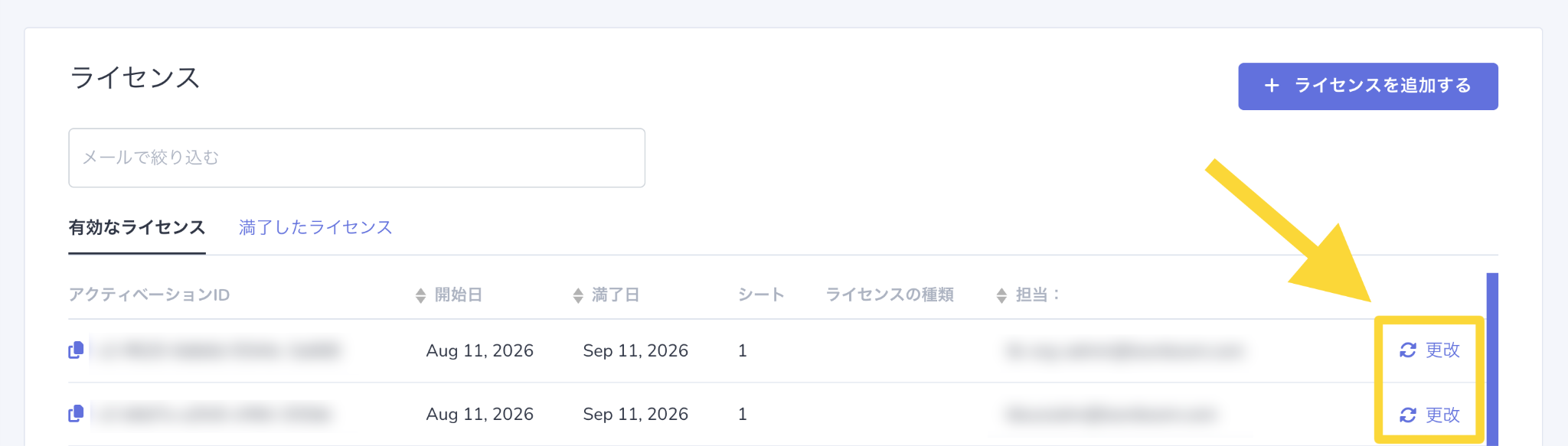The height and width of the screenshot is (446, 1568).
Task: Add a license with ライセンスを追加する button
Action: 1368,86
